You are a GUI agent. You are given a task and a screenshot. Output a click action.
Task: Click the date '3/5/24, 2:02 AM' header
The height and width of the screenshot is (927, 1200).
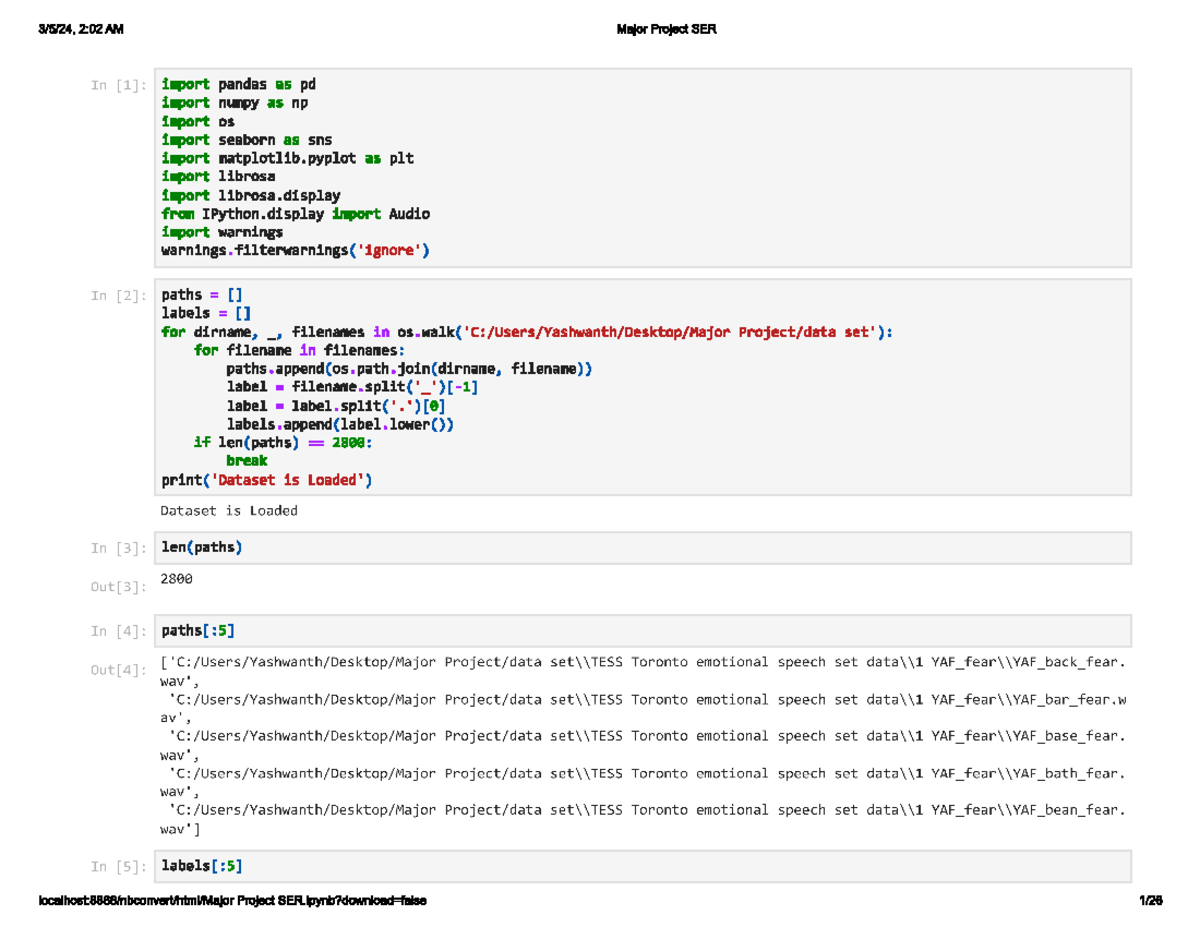[x=81, y=30]
